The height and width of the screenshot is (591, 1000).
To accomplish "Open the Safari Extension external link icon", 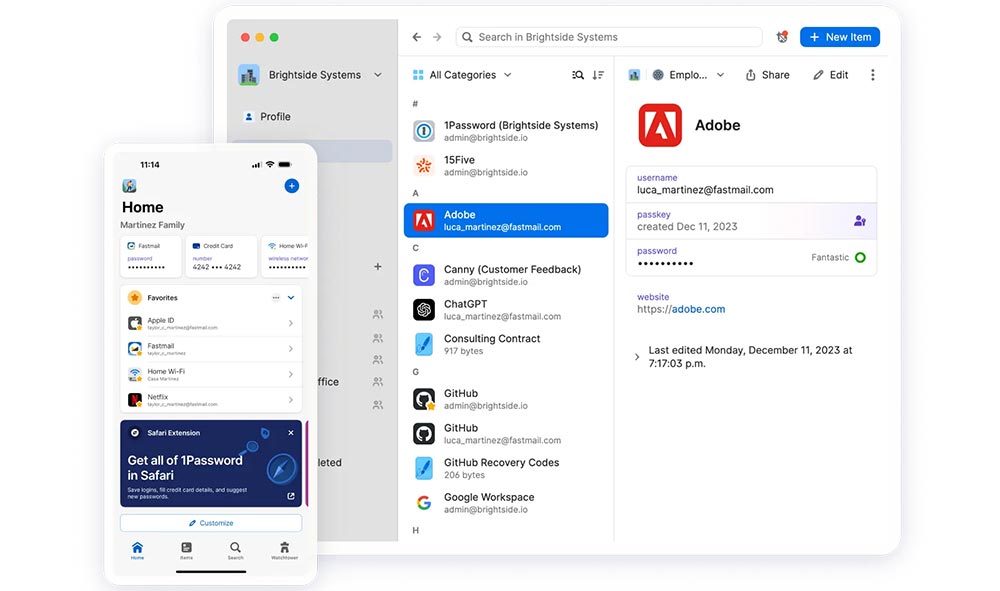I will pyautogui.click(x=291, y=496).
